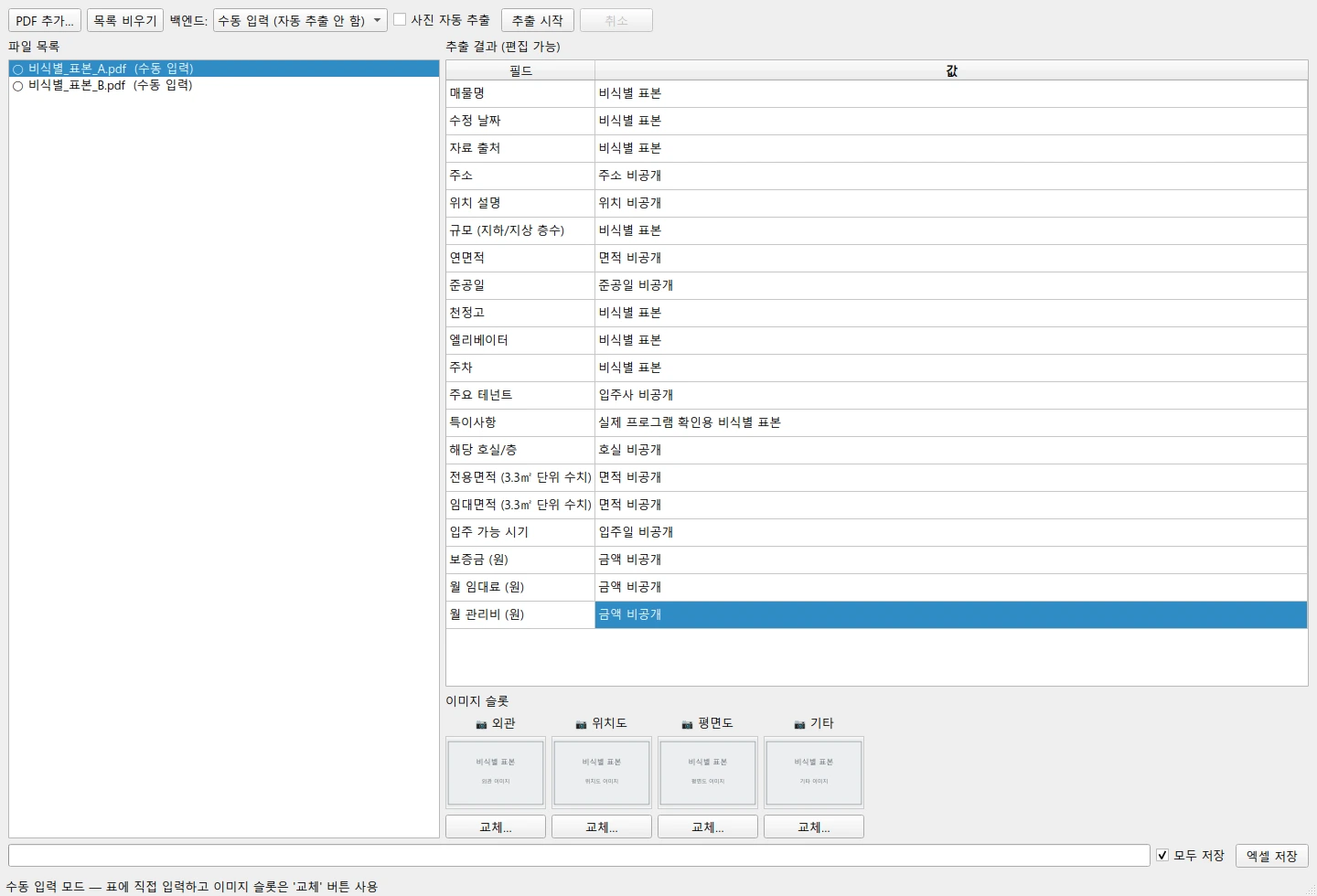Select the highlighted value cell for 월 관리비 (원)
The width and height of the screenshot is (1317, 896).
click(951, 614)
